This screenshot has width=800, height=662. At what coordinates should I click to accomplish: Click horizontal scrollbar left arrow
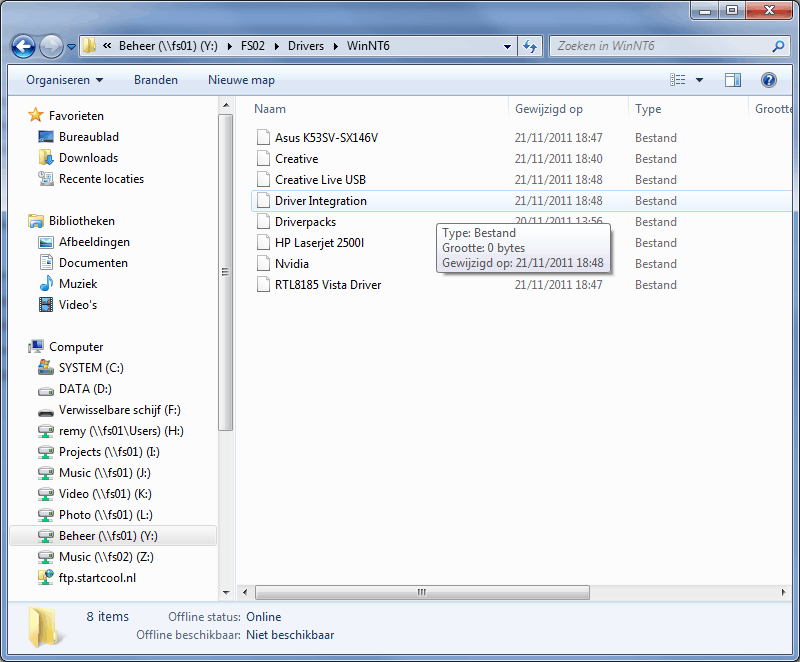click(x=245, y=593)
